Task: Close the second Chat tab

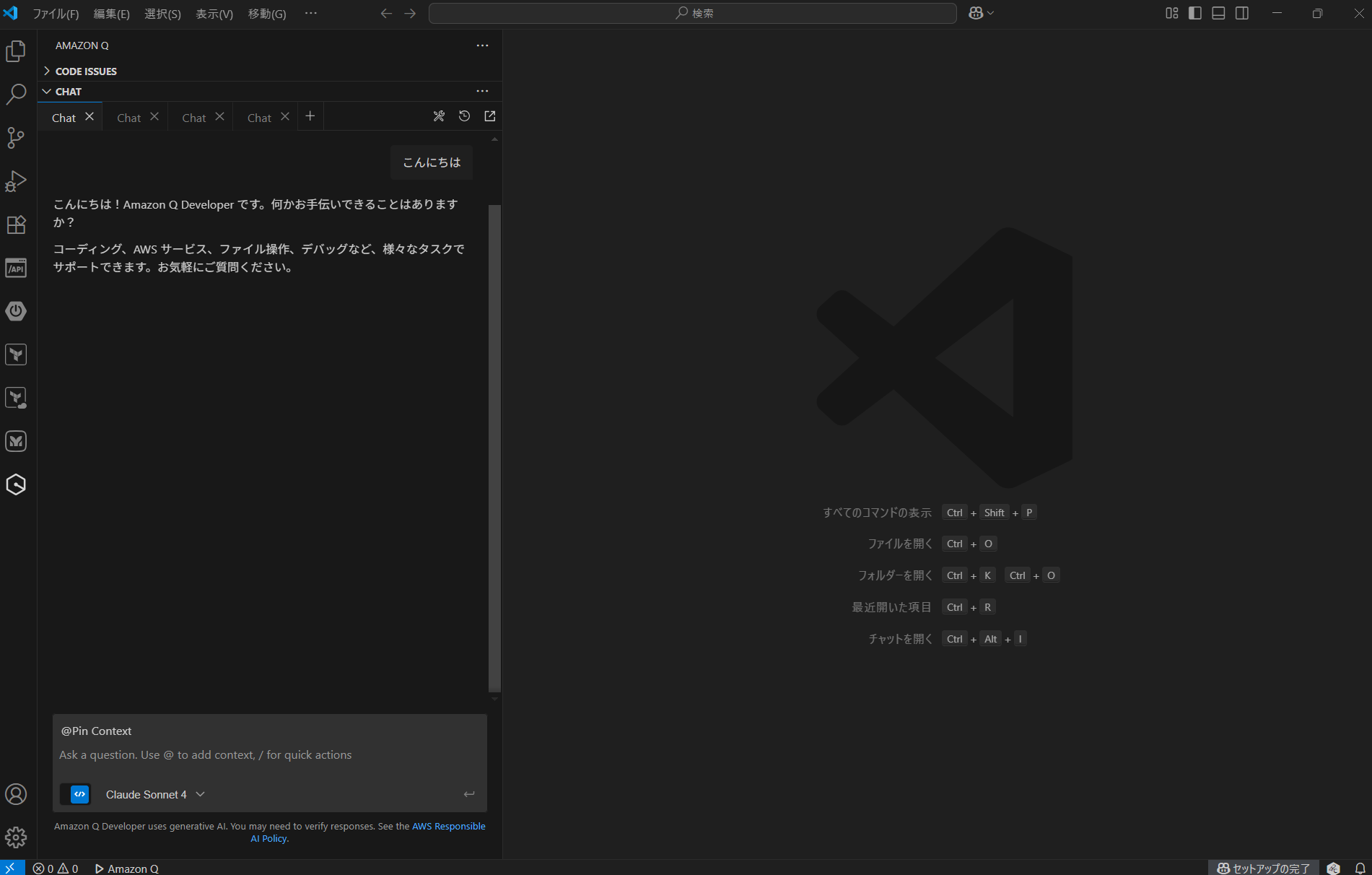Action: tap(154, 116)
